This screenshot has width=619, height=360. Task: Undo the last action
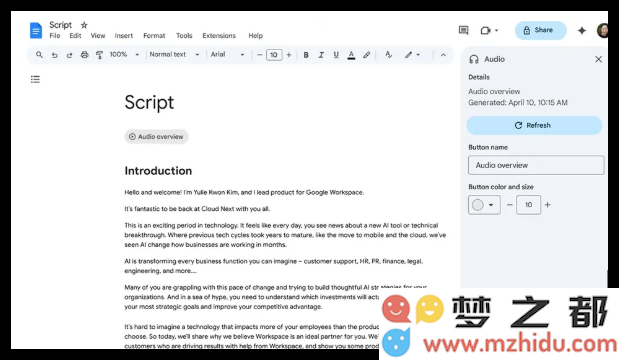click(54, 55)
